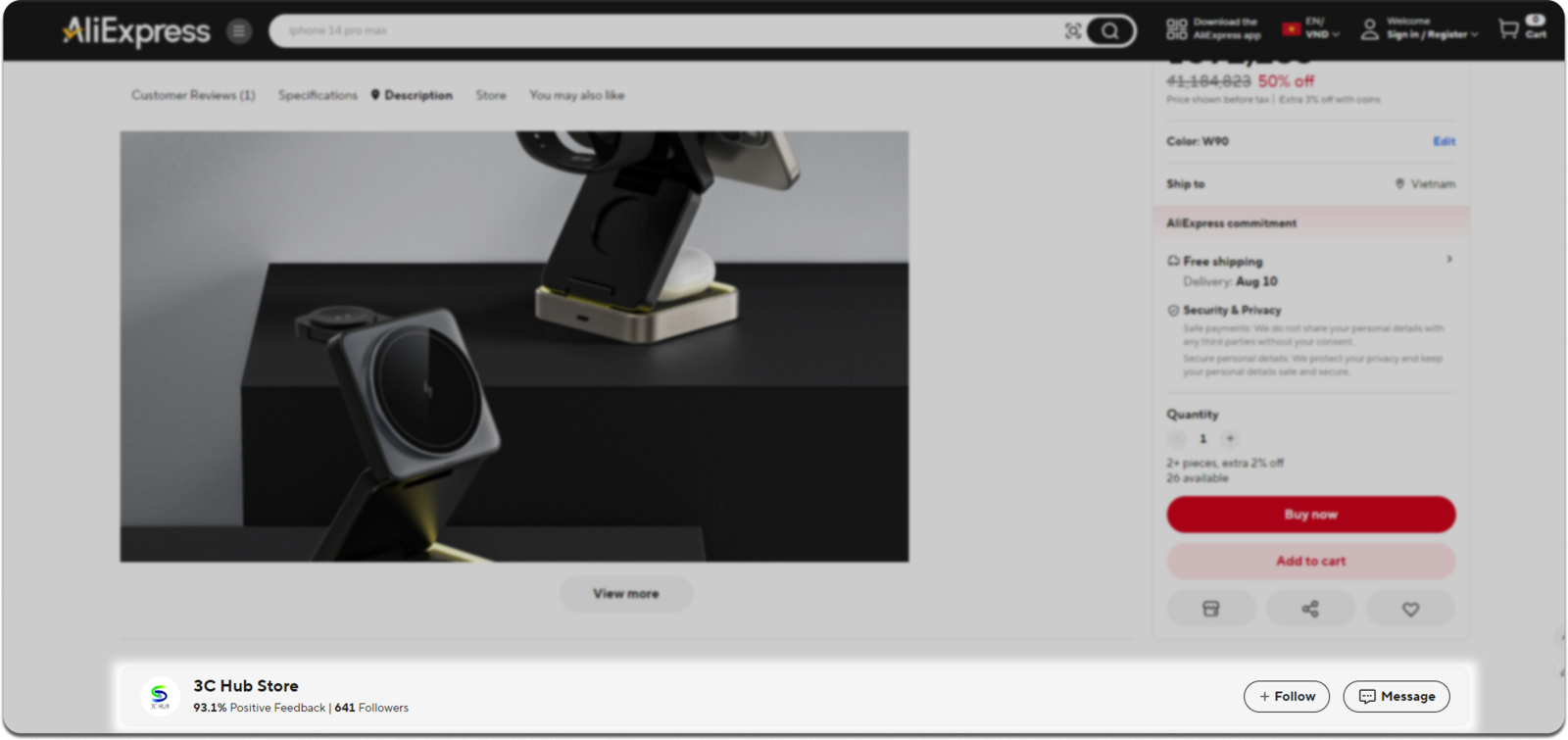
Task: Open the categories hamburger menu icon
Action: point(239,31)
